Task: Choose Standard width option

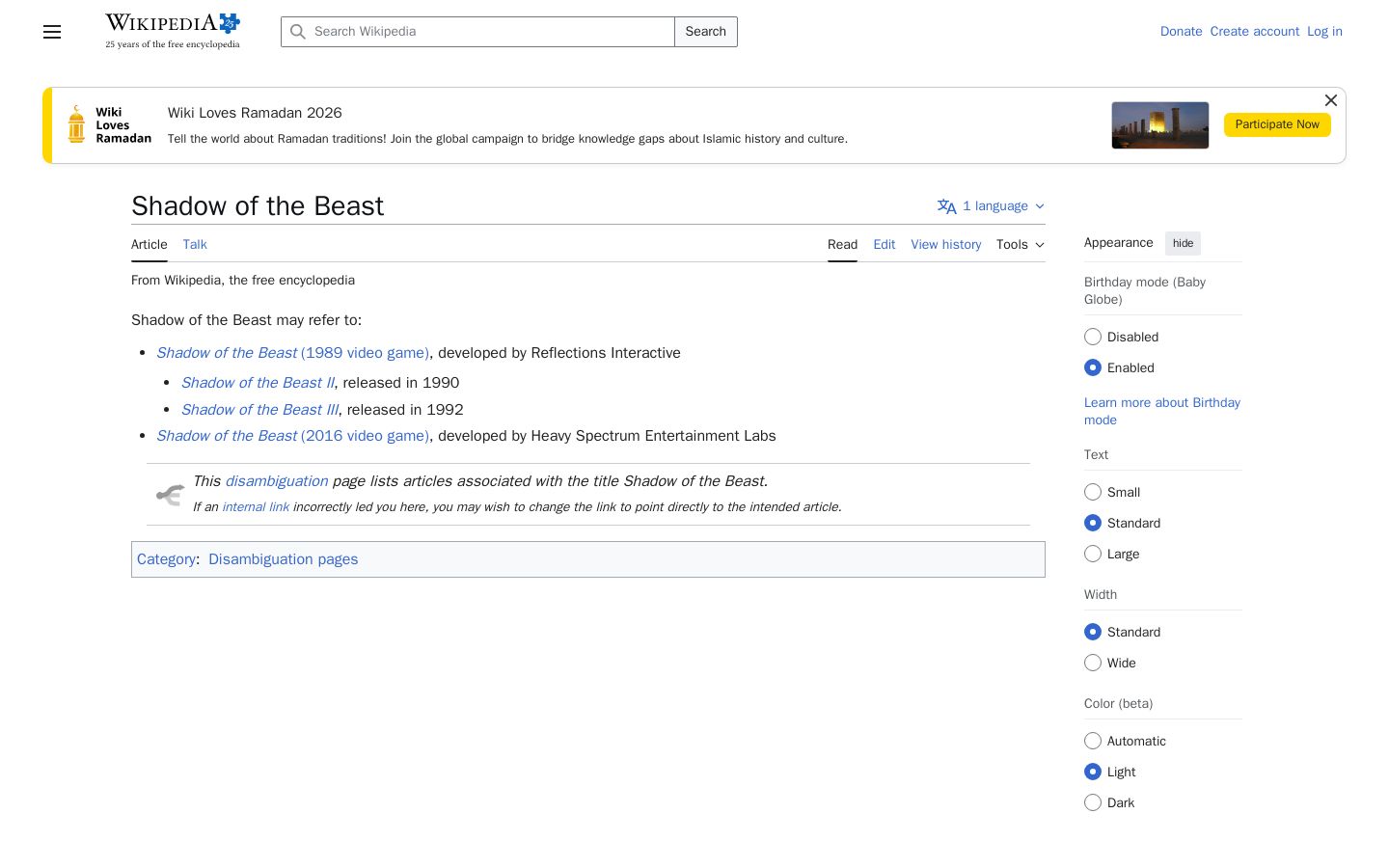Action: coord(1093,632)
